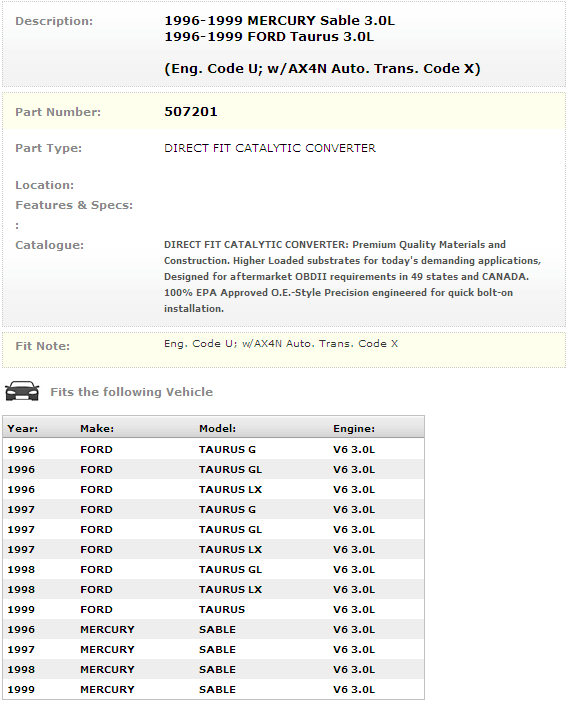The image size is (570, 716).
Task: Click the car icon beside Fits the following Vehicle
Action: pyautogui.click(x=22, y=391)
